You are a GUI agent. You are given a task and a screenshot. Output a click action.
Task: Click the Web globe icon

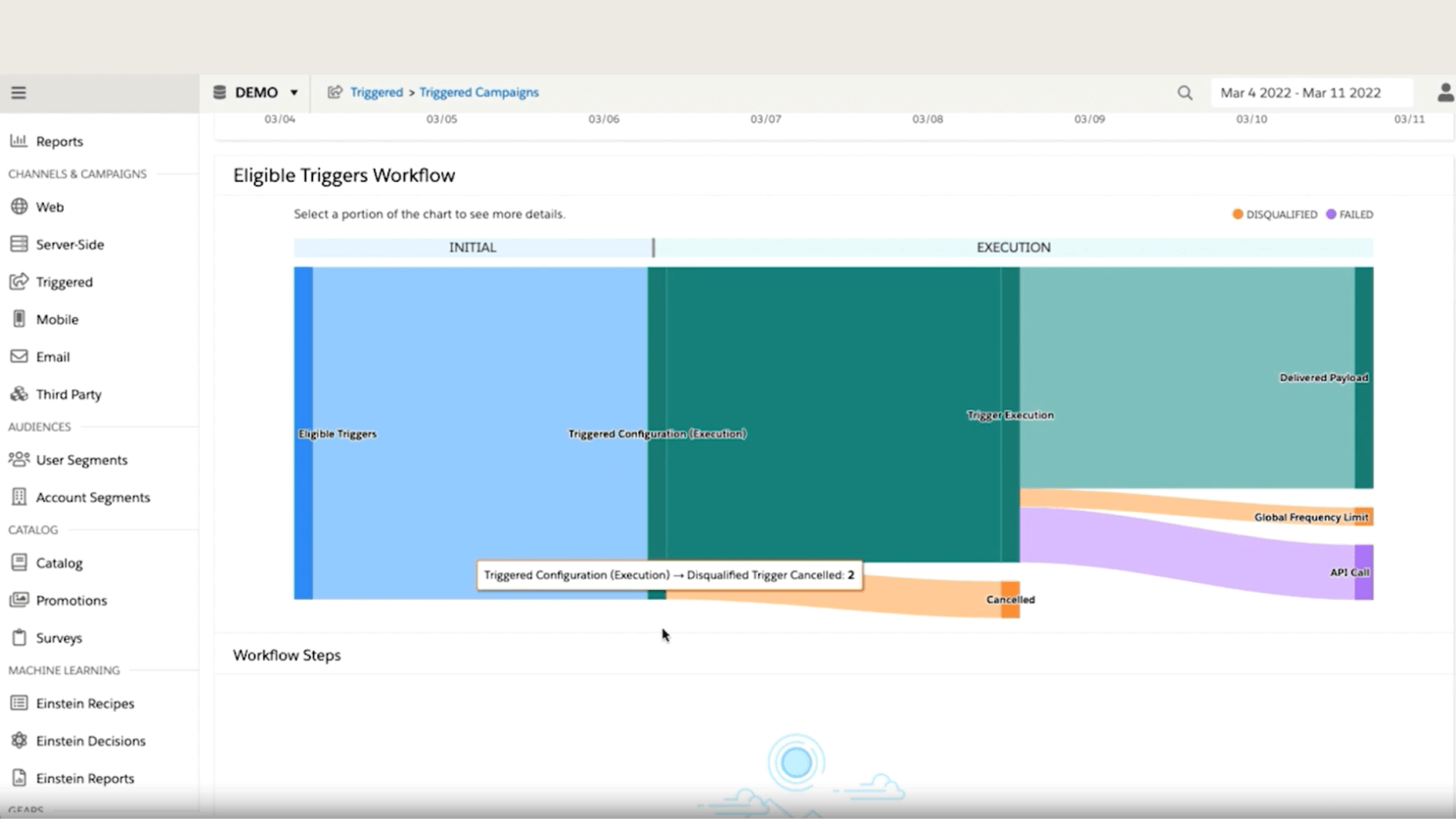tap(19, 206)
